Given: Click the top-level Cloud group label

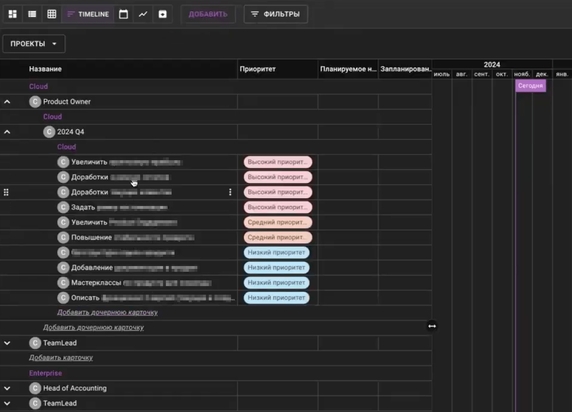Looking at the screenshot, I should (38, 86).
